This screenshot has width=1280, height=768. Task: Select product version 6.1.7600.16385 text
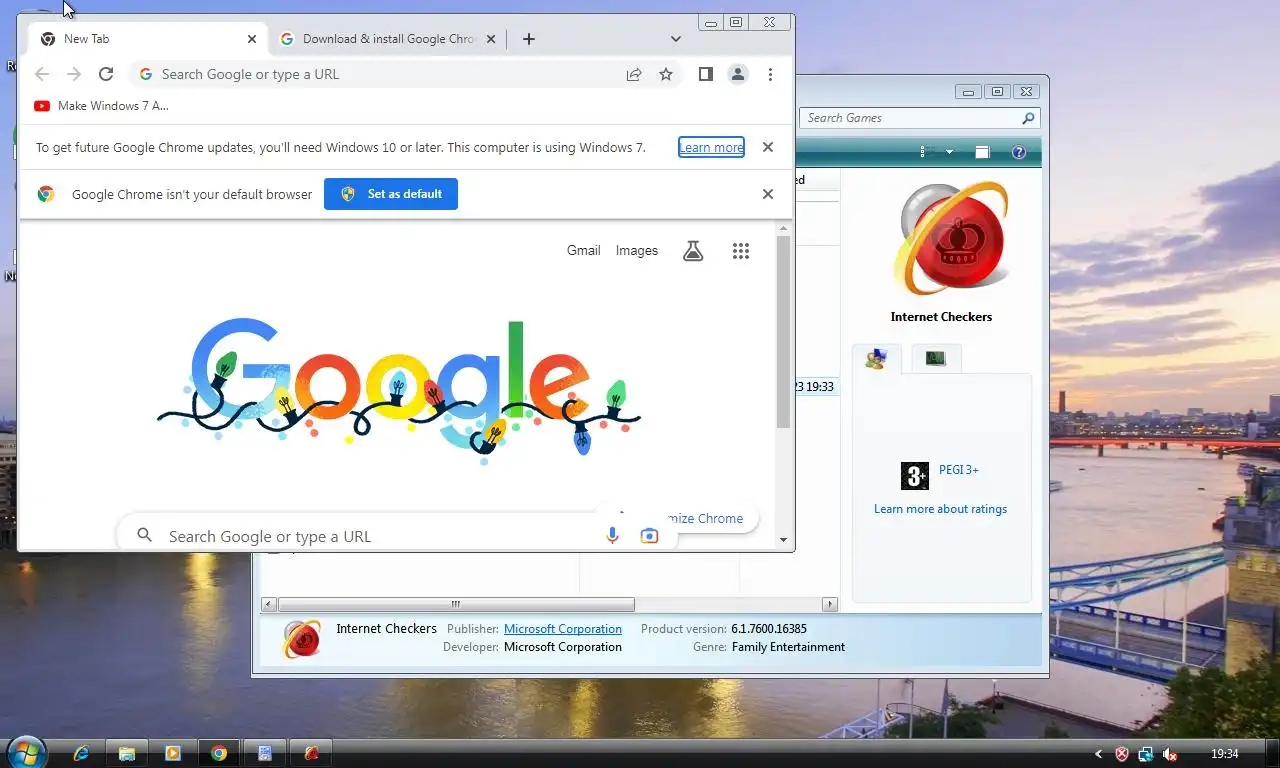click(x=769, y=629)
